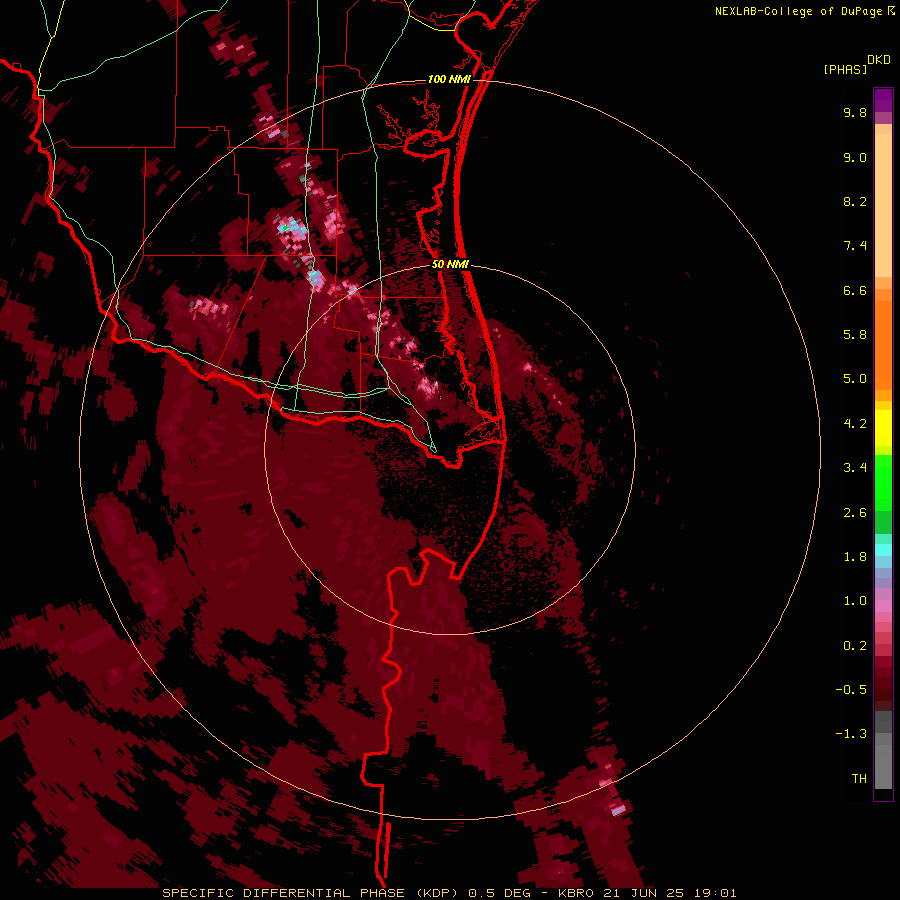Click the TH threshold label on the legend
This screenshot has height=900, width=900.
pos(859,779)
